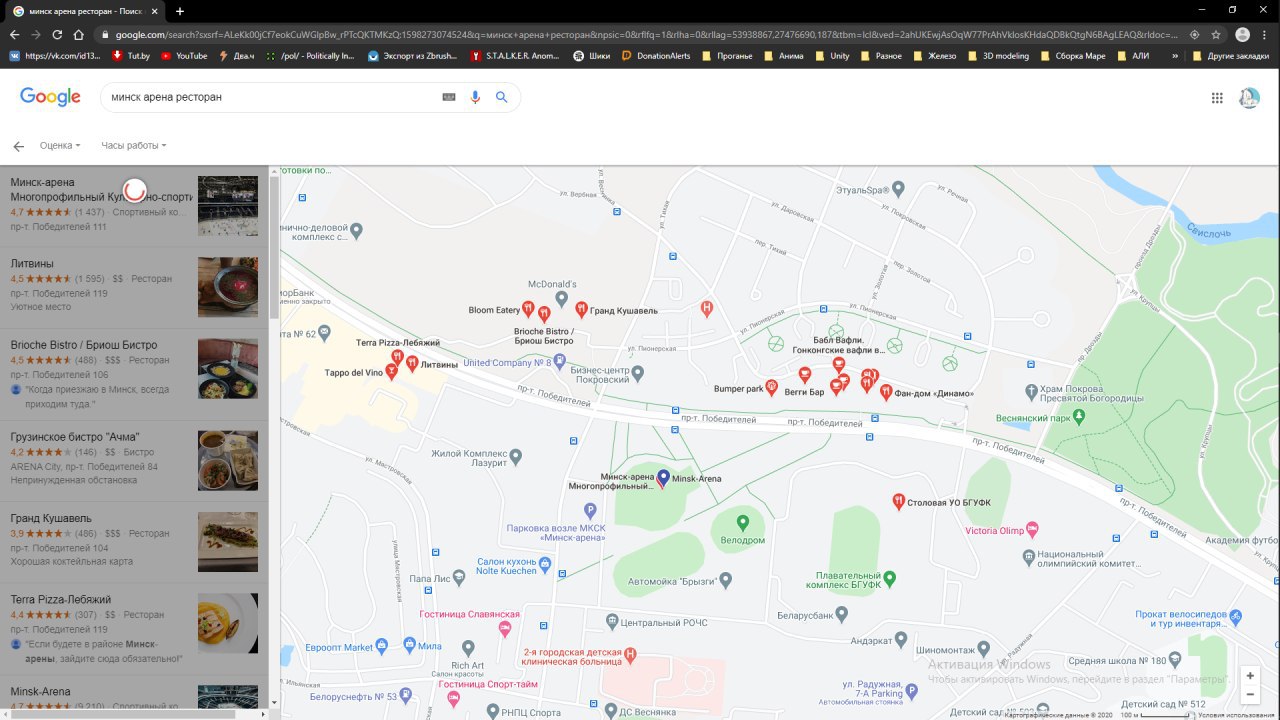Click the Victoria Olimp hotel marker
Viewport: 1280px width, 720px height.
pos(1033,529)
